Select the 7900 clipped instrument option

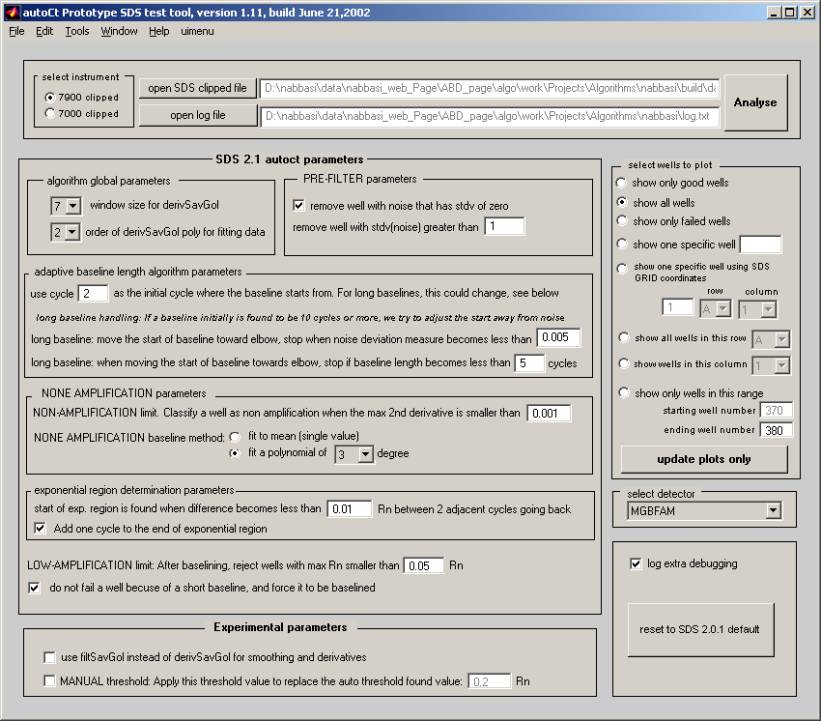point(51,97)
